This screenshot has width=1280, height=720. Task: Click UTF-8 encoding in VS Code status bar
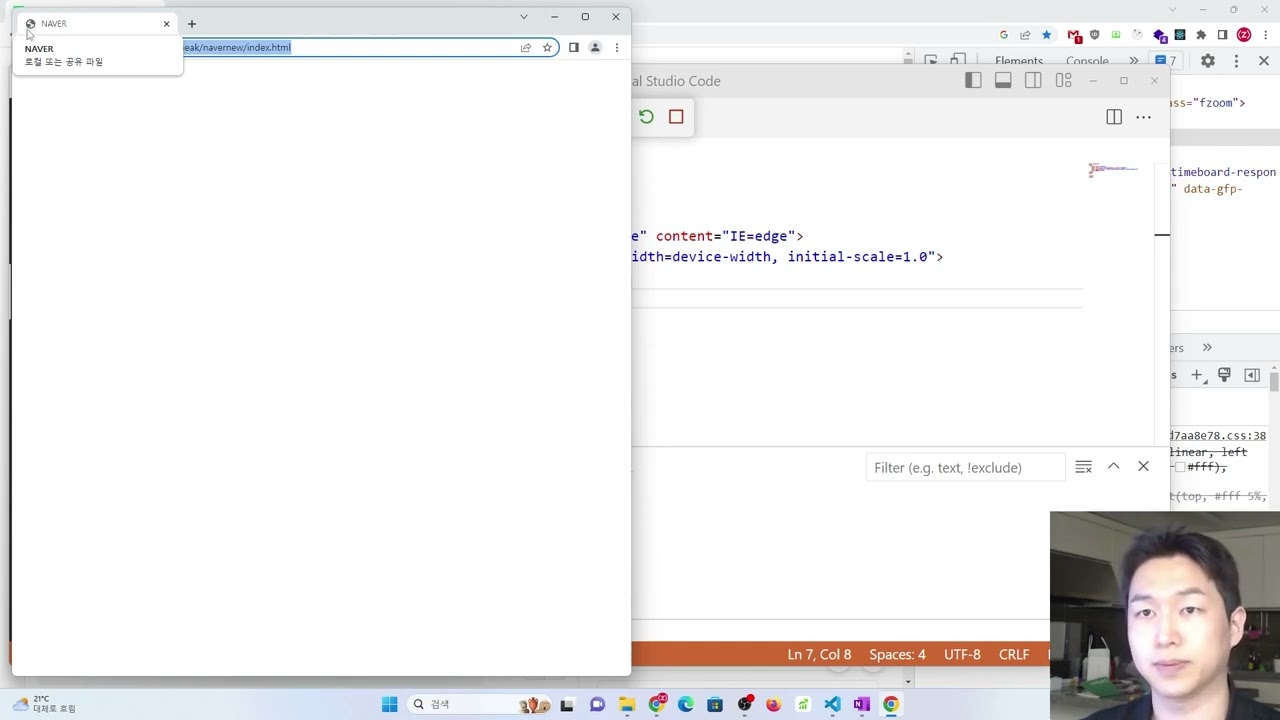tap(962, 655)
